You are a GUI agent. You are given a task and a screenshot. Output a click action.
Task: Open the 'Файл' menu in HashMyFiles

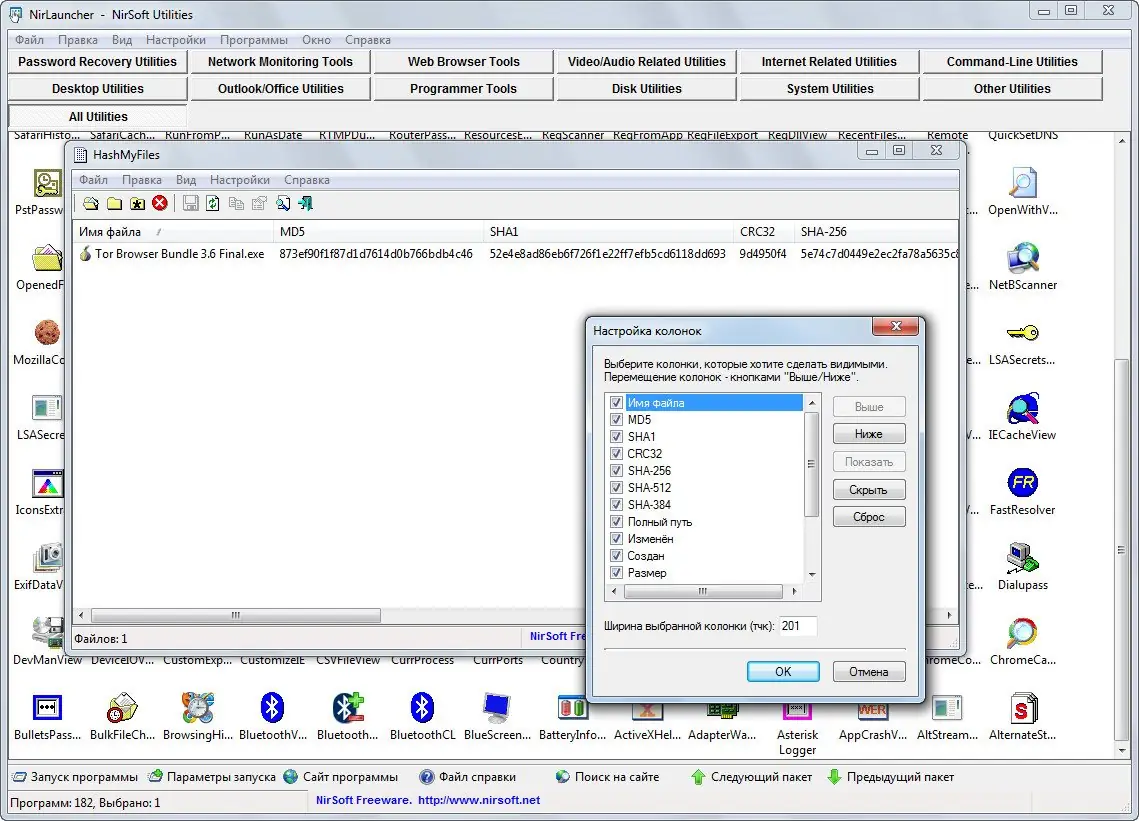93,179
